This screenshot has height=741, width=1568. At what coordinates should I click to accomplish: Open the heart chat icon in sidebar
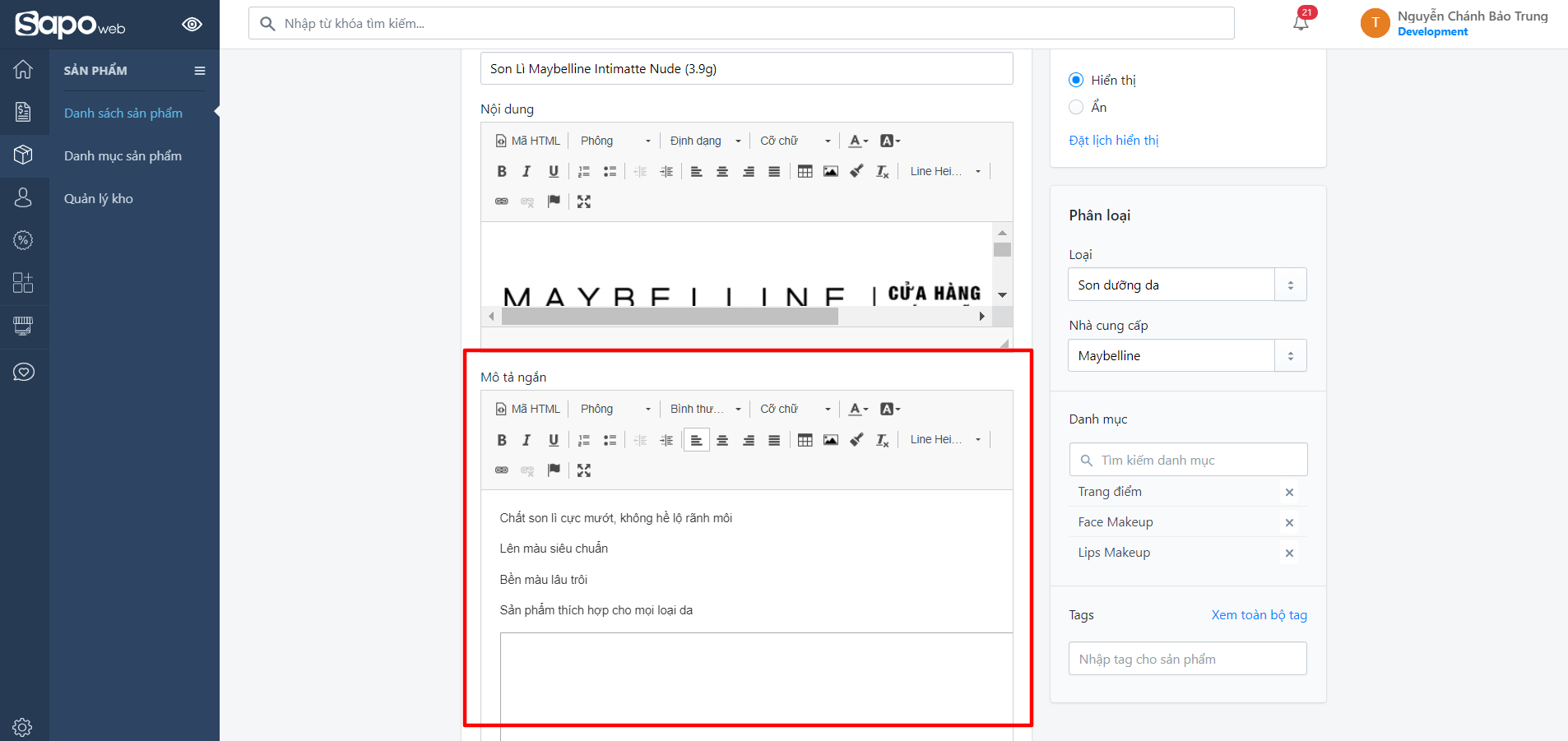[23, 372]
